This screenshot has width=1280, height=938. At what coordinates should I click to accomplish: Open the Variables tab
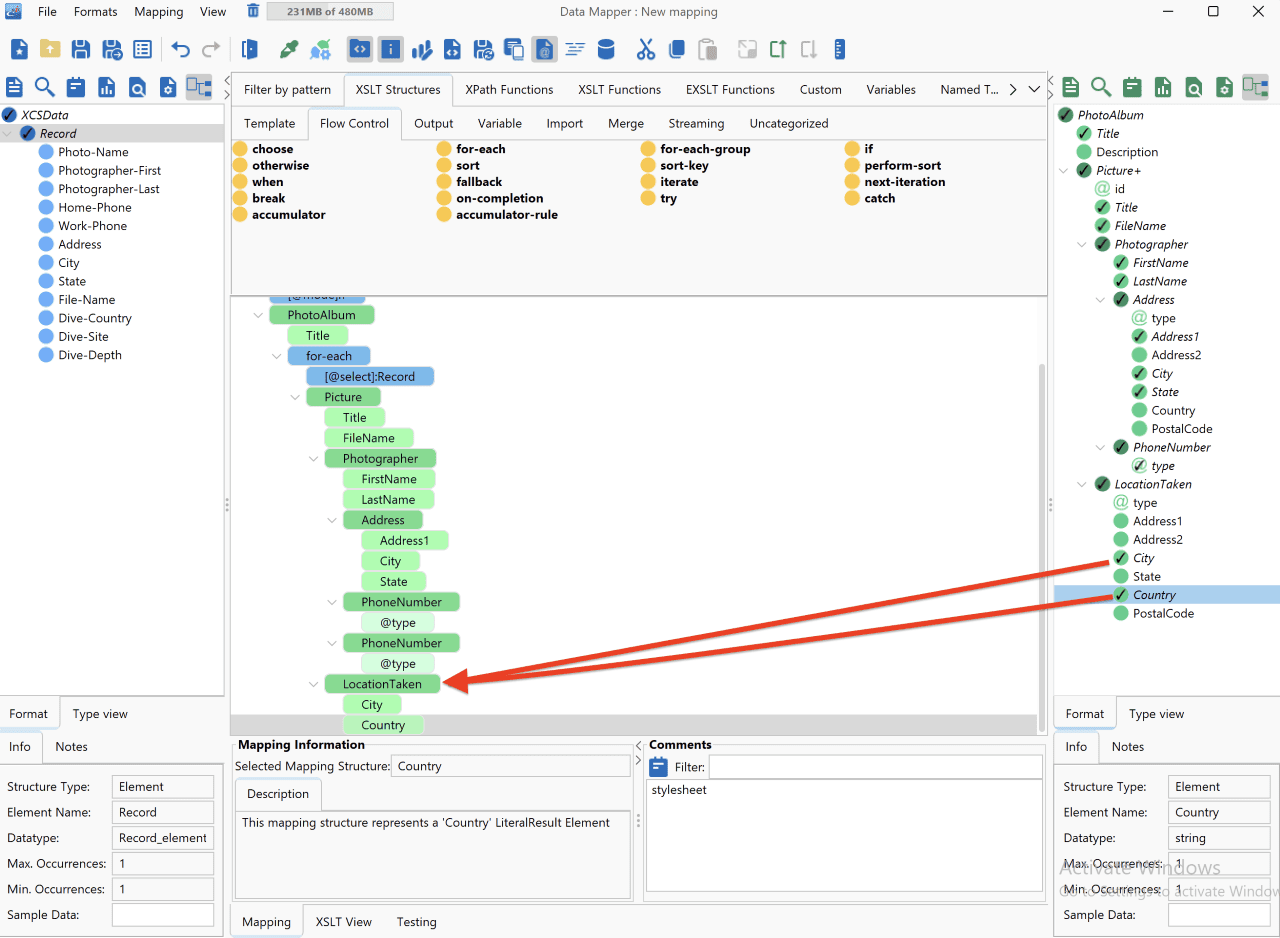pyautogui.click(x=891, y=89)
